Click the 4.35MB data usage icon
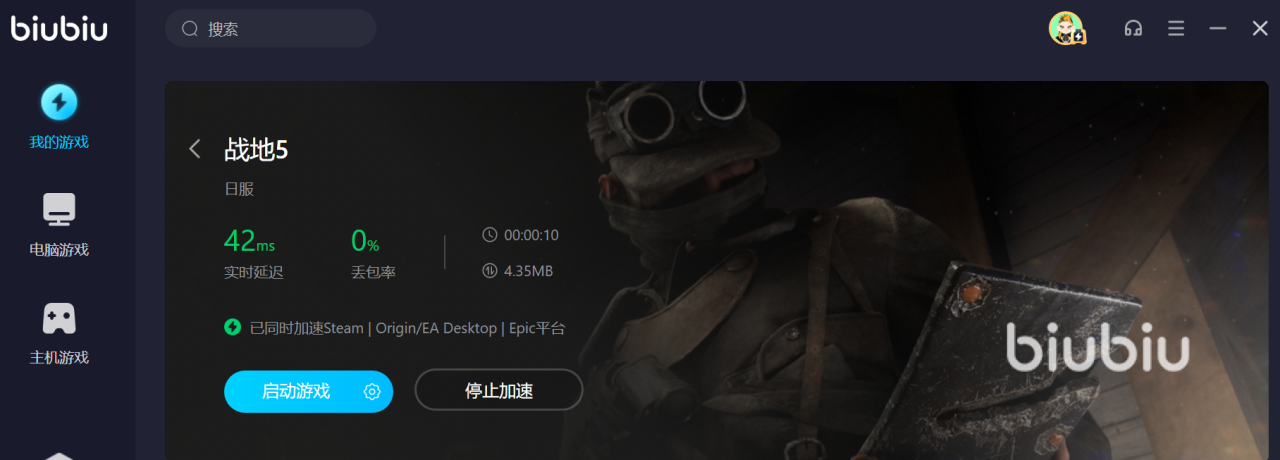 click(489, 271)
